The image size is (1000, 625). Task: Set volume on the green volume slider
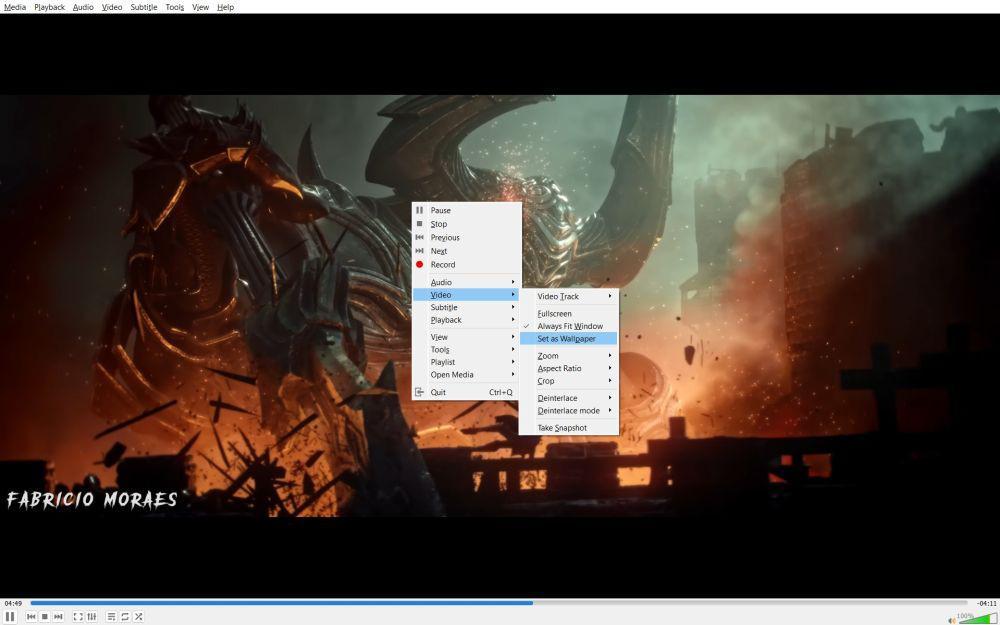(x=977, y=618)
